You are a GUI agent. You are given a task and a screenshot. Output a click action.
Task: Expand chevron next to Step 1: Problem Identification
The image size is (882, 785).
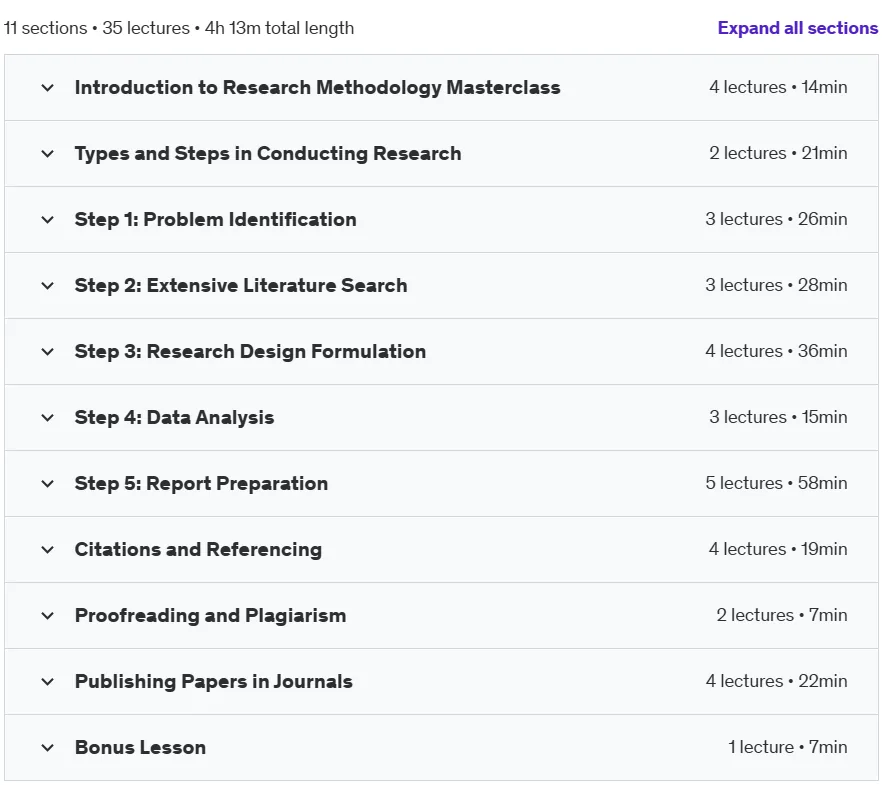(x=48, y=219)
